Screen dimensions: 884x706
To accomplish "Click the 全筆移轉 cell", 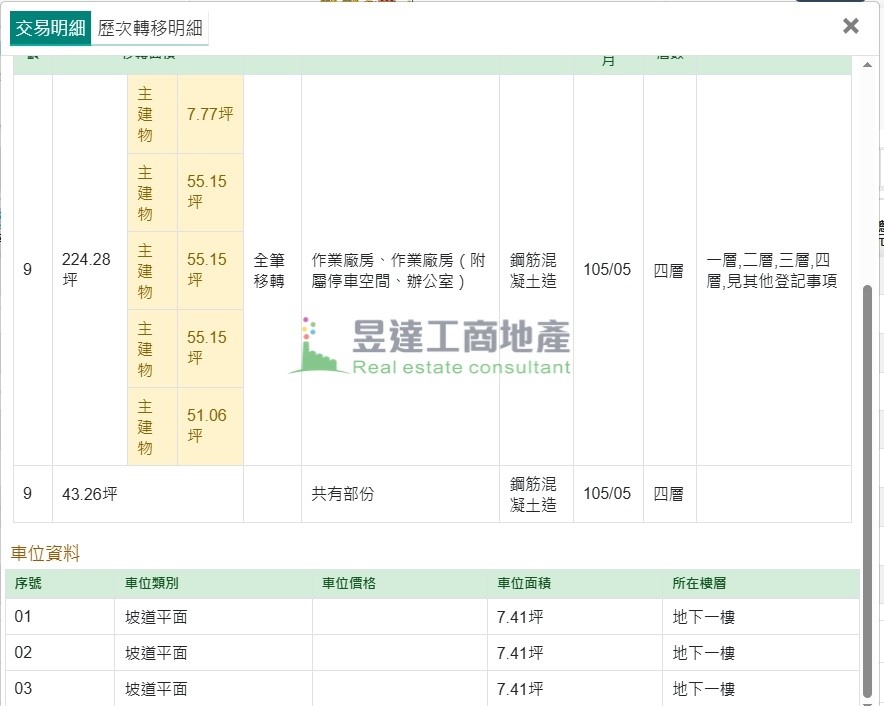I will 270,270.
